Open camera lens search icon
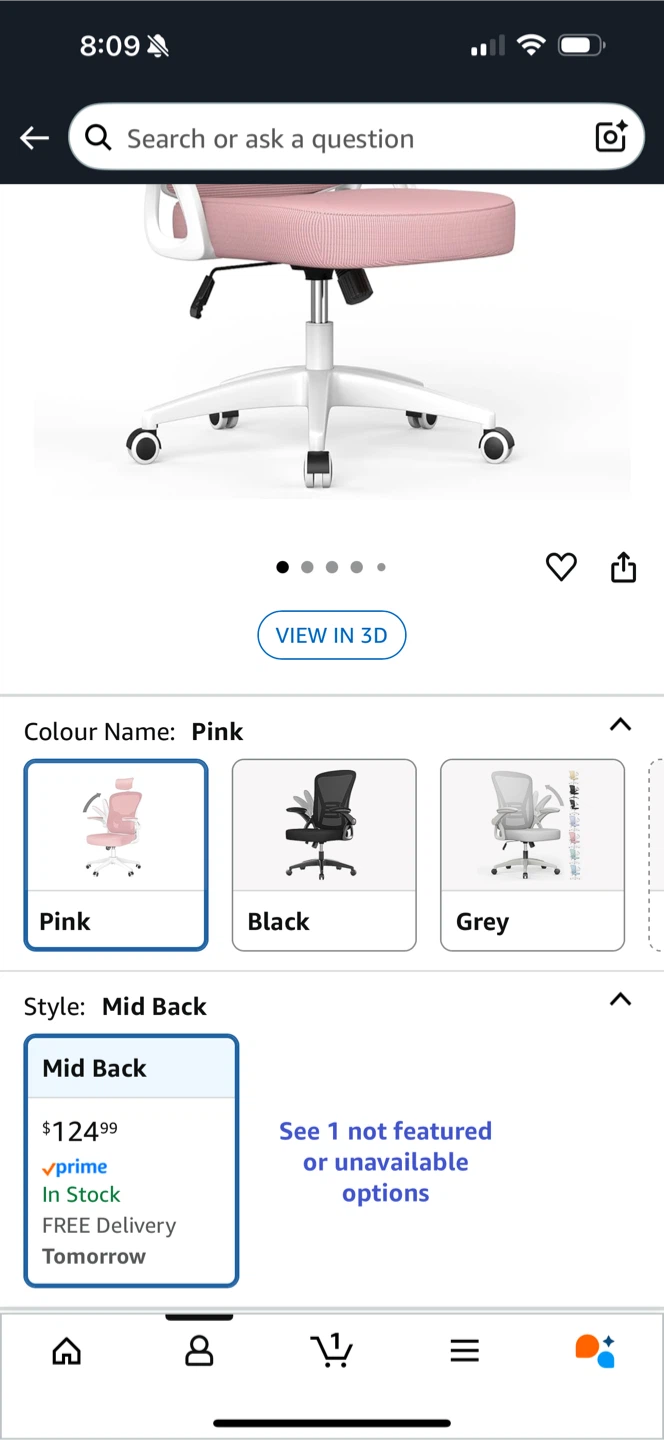This screenshot has height=1440, width=664. [x=611, y=137]
